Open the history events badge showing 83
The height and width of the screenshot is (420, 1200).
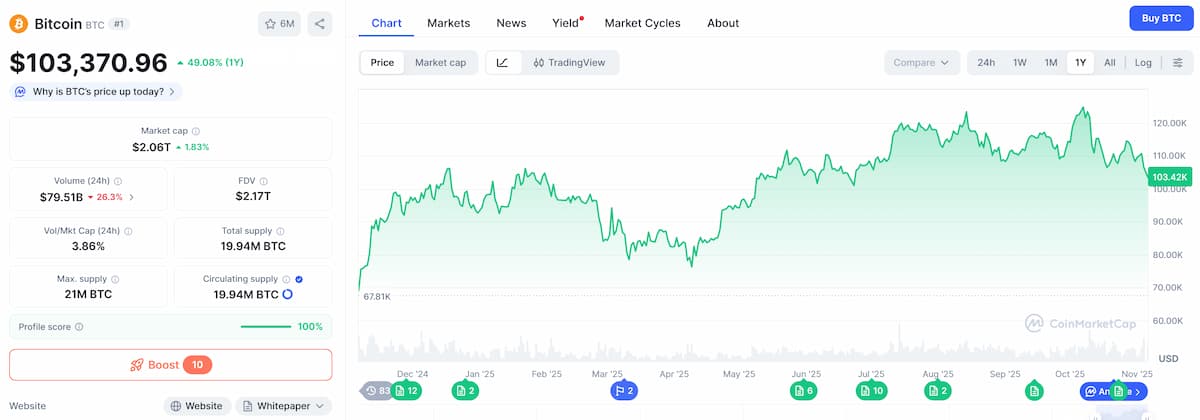tap(377, 390)
